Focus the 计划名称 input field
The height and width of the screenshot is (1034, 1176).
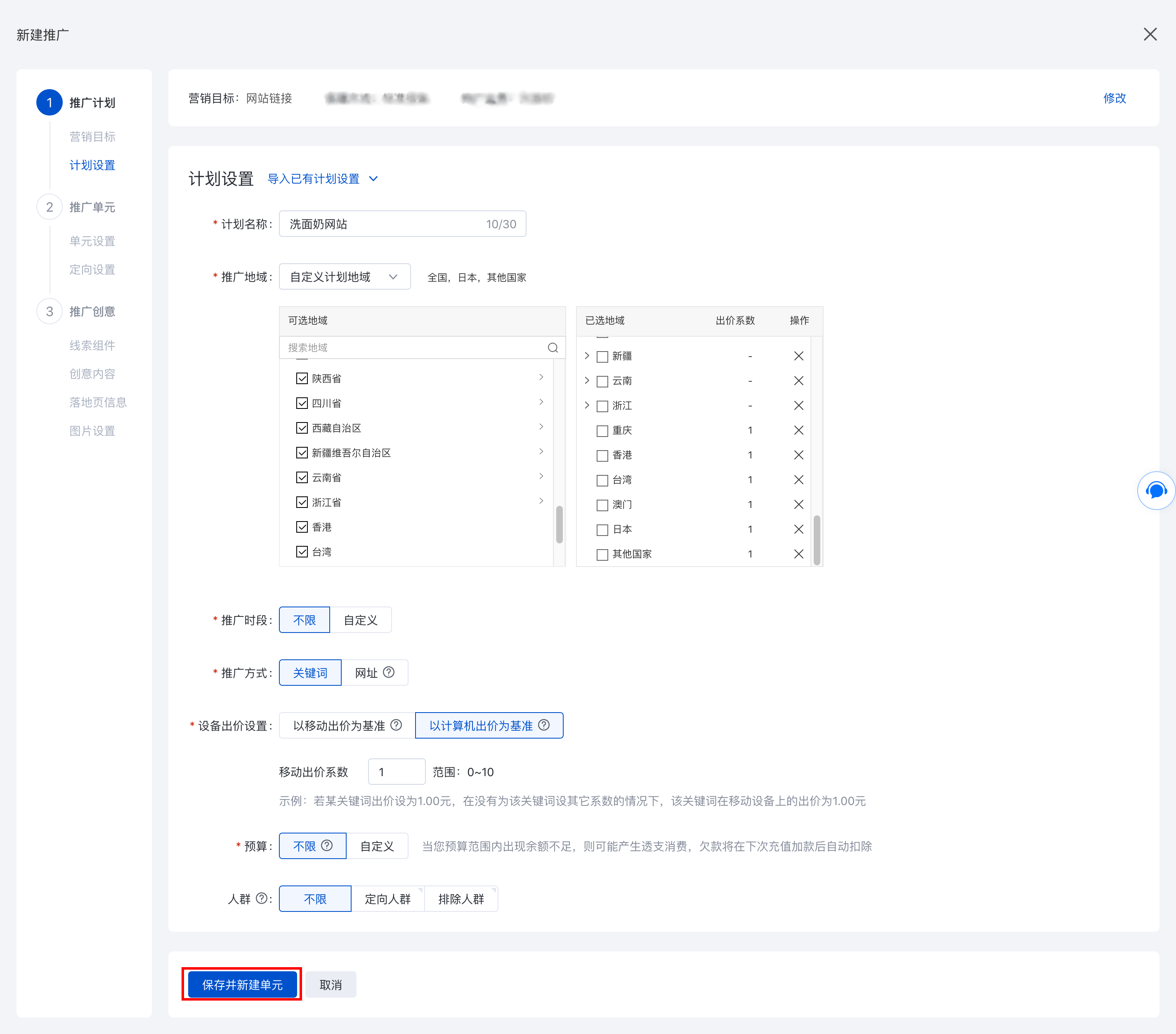pos(402,224)
